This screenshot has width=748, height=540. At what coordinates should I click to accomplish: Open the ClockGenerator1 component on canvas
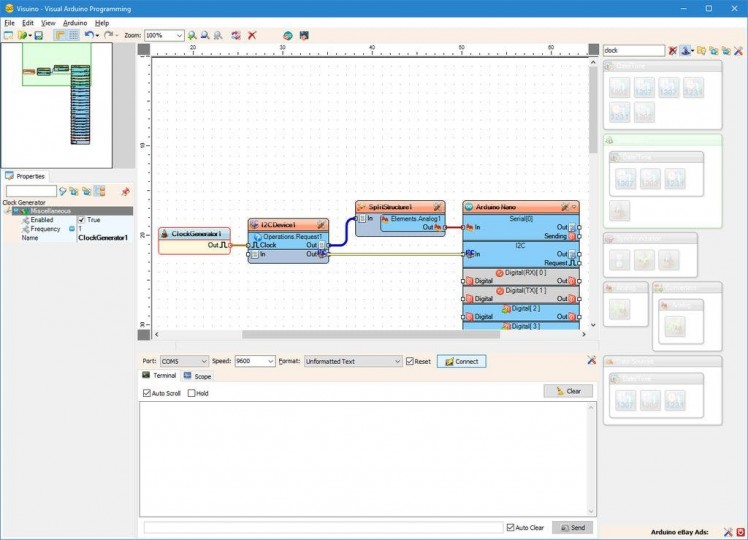coord(195,234)
